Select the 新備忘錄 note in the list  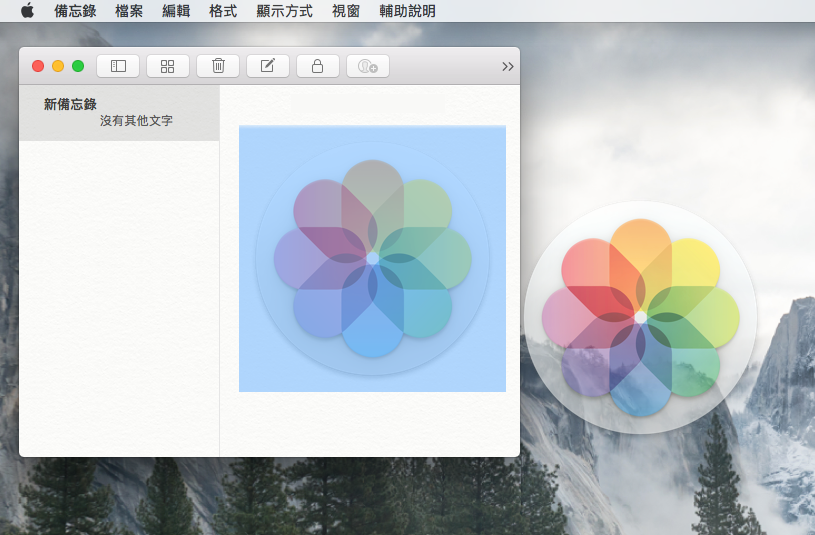point(119,113)
